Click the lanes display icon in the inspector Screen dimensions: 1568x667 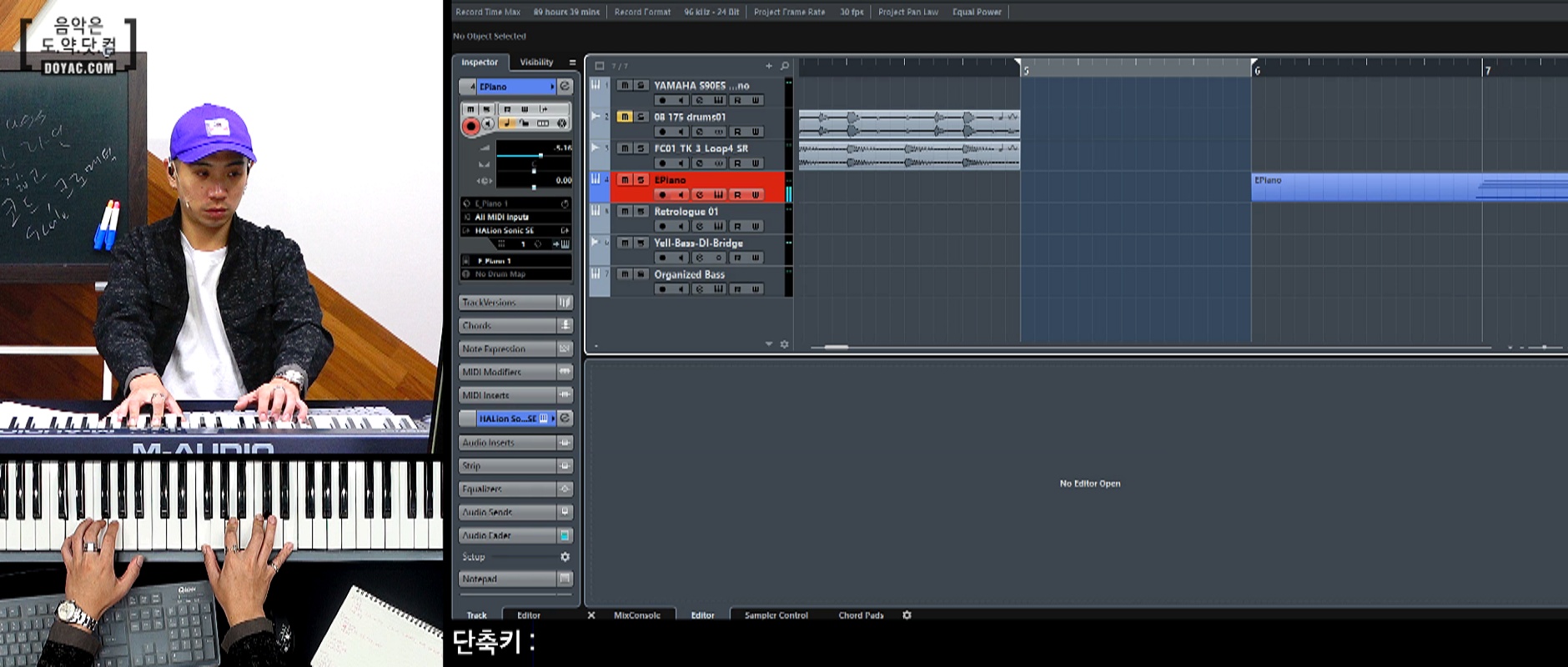click(x=543, y=123)
